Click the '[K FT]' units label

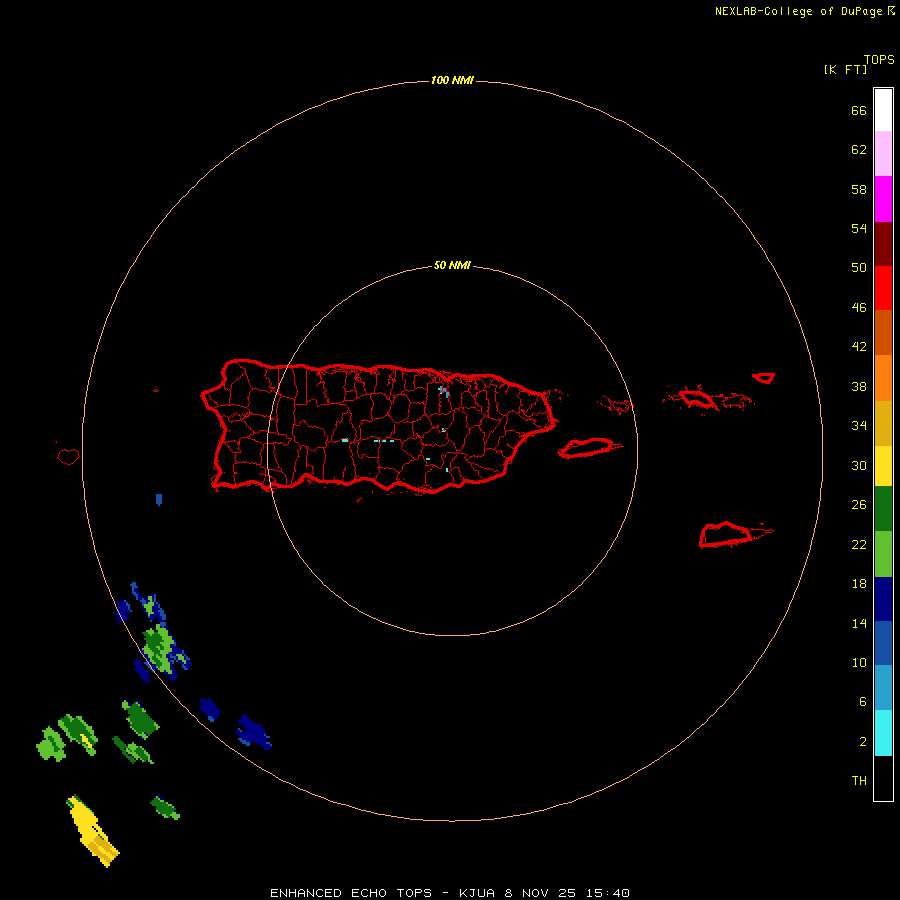[x=845, y=70]
